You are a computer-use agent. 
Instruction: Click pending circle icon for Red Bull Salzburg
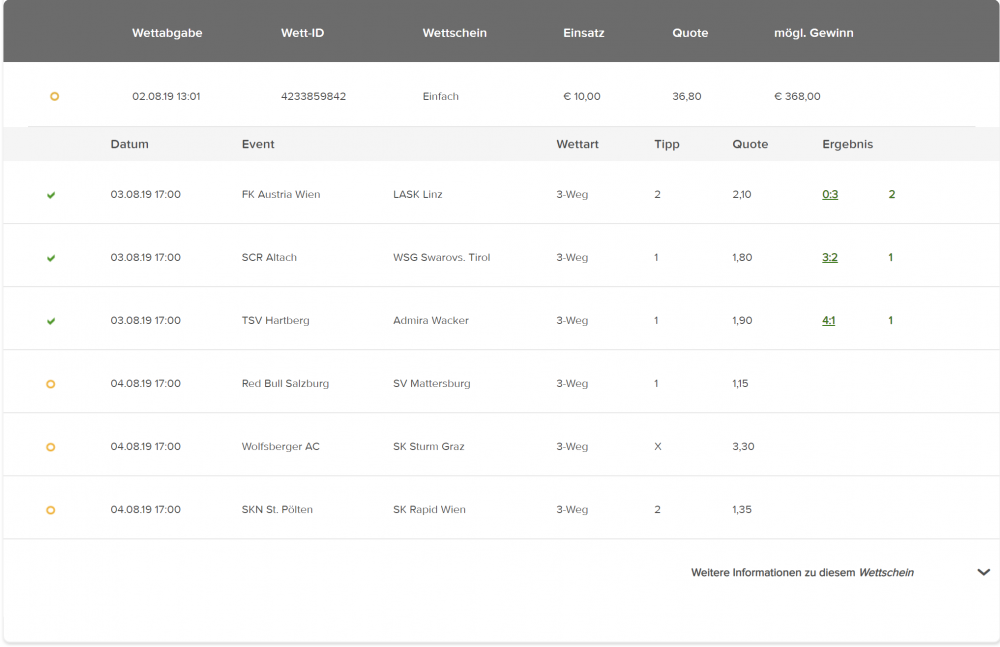(51, 384)
